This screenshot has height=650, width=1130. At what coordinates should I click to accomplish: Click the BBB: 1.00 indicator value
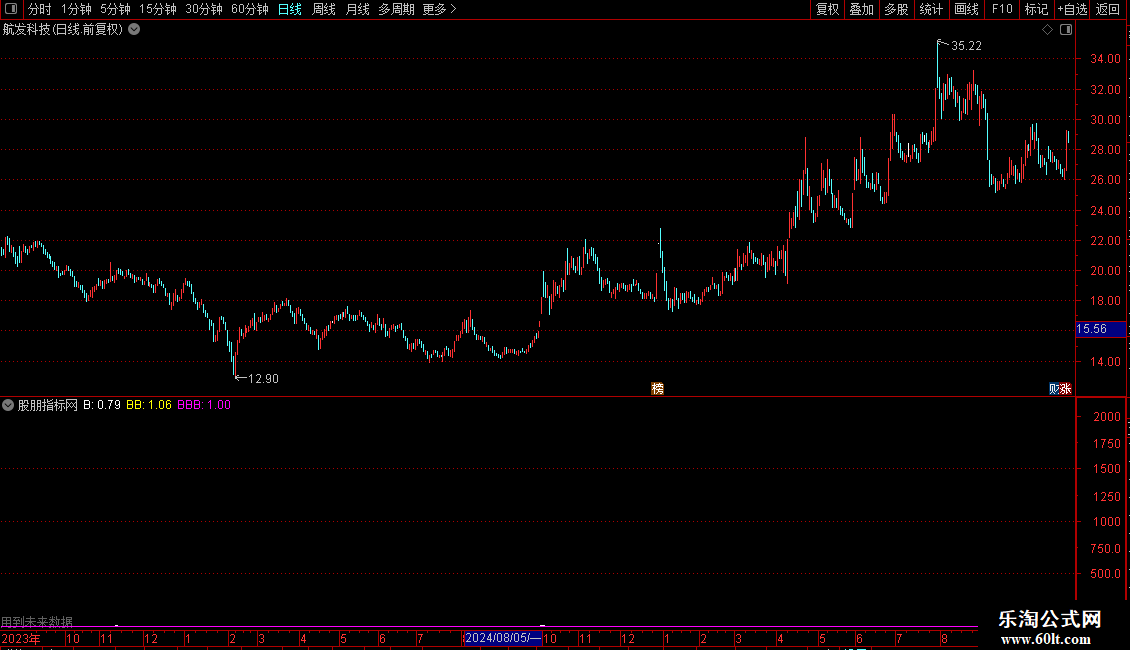pyautogui.click(x=204, y=405)
